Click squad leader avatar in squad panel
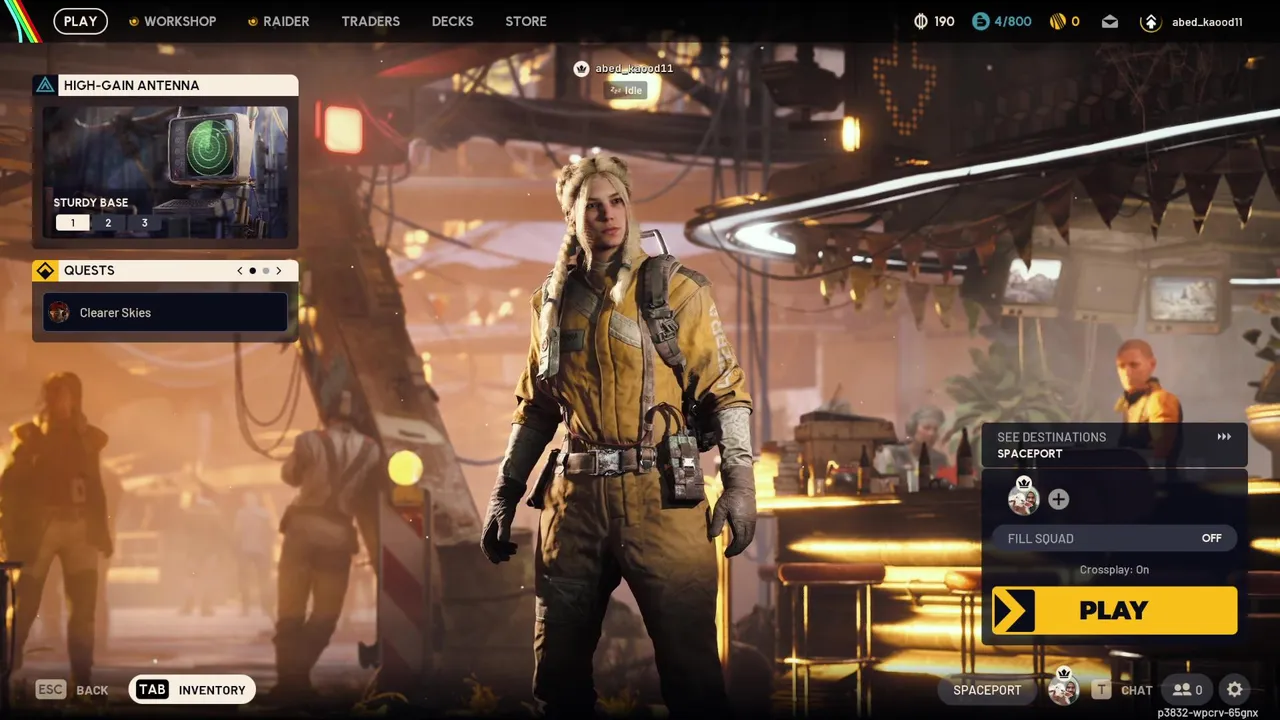 (x=1023, y=498)
